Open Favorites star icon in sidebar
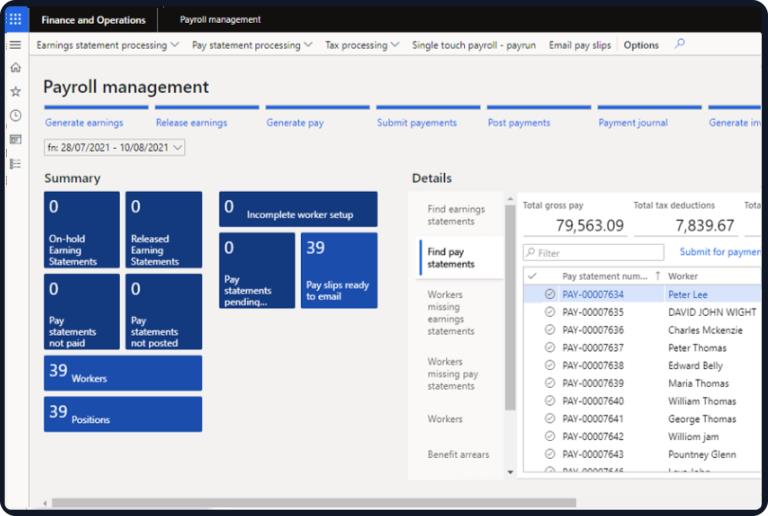 [15, 91]
